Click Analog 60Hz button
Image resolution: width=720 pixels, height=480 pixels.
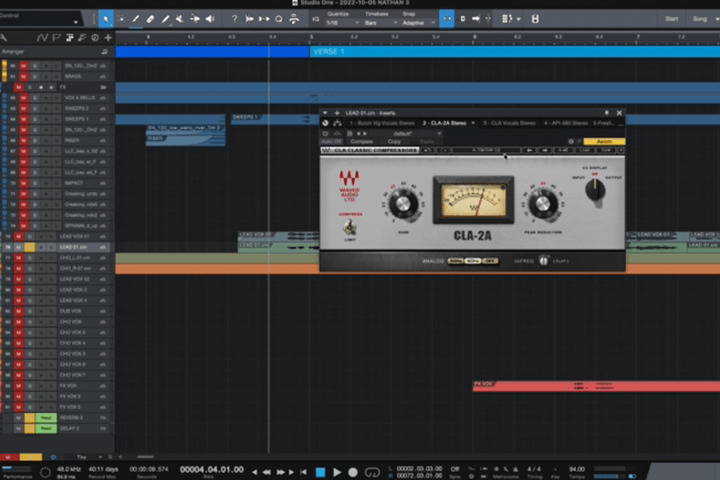(x=472, y=261)
